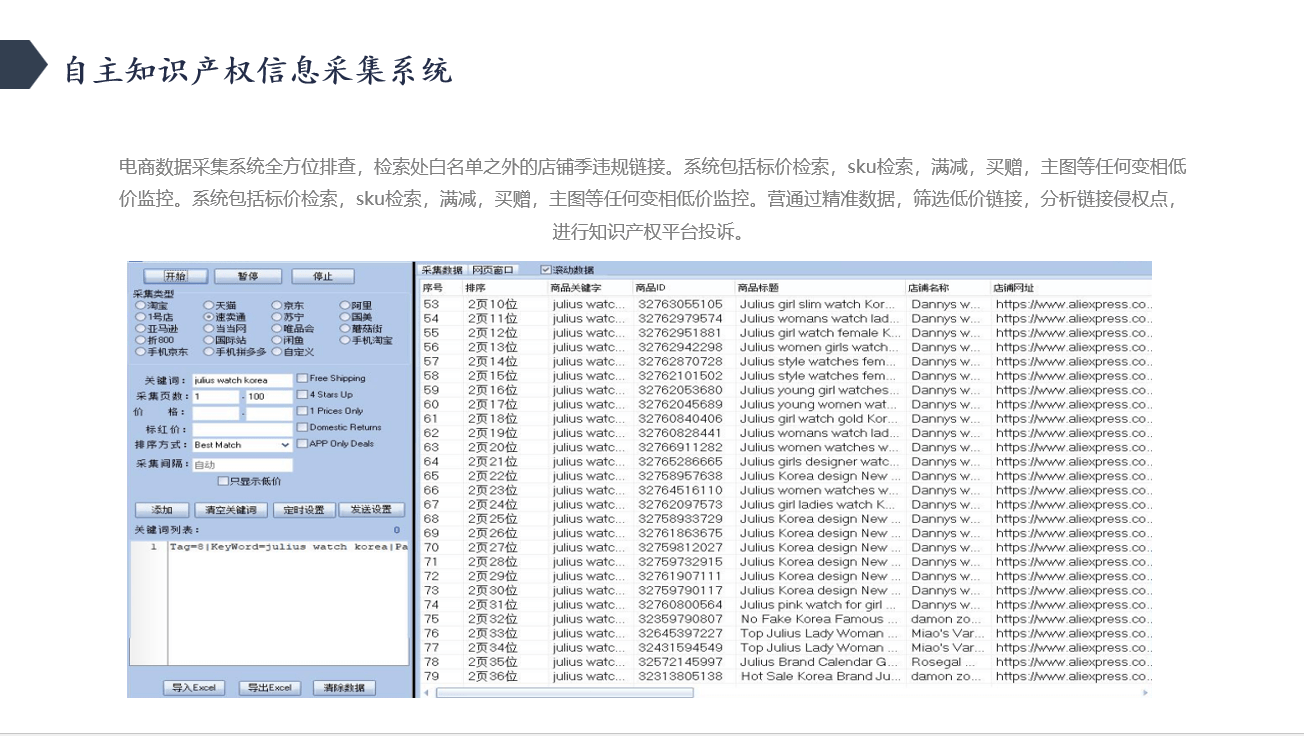Click the 开始 start button
This screenshot has height=736, width=1304.
coord(175,276)
